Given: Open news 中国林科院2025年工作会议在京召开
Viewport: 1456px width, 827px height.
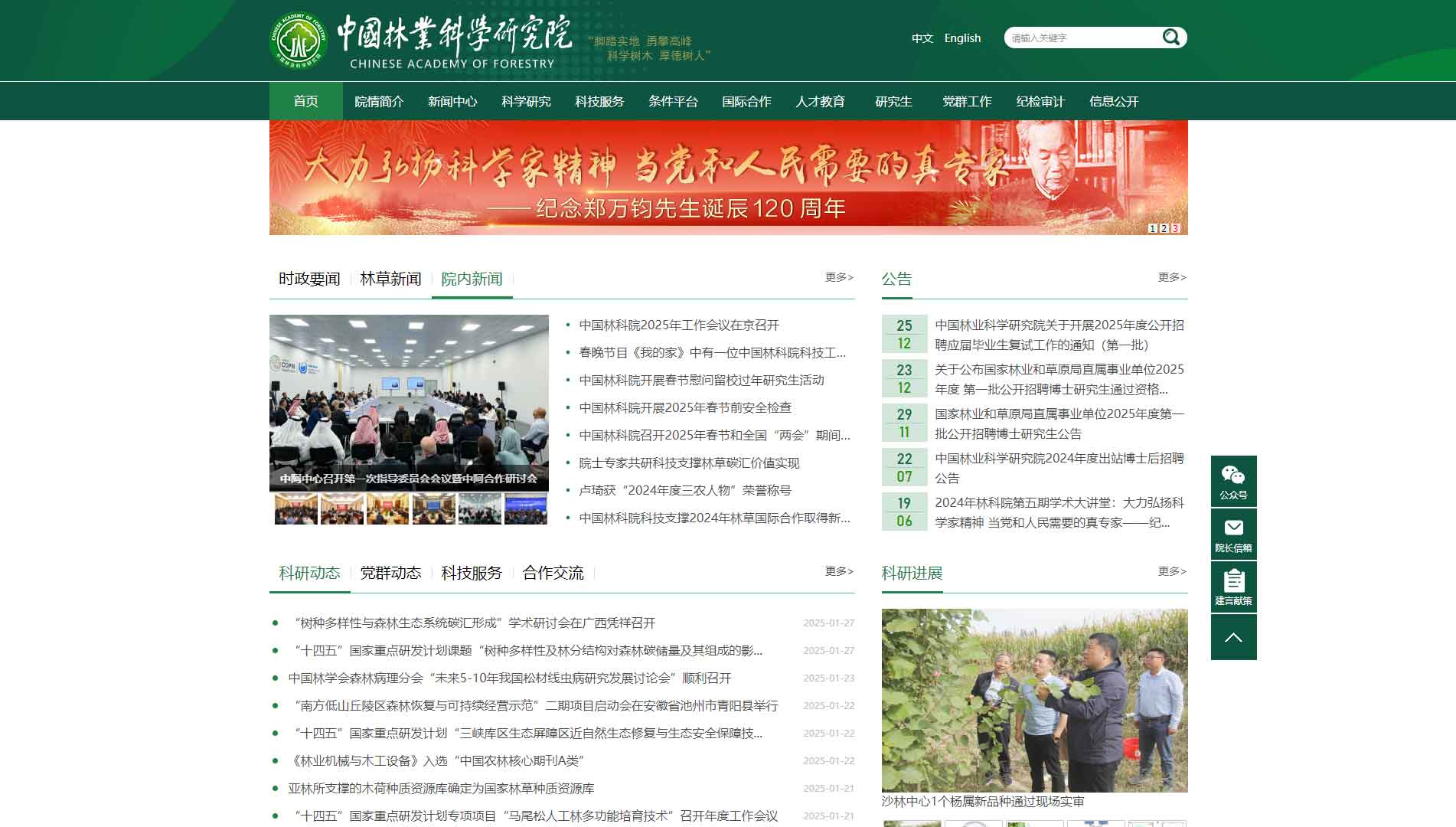Looking at the screenshot, I should point(679,325).
